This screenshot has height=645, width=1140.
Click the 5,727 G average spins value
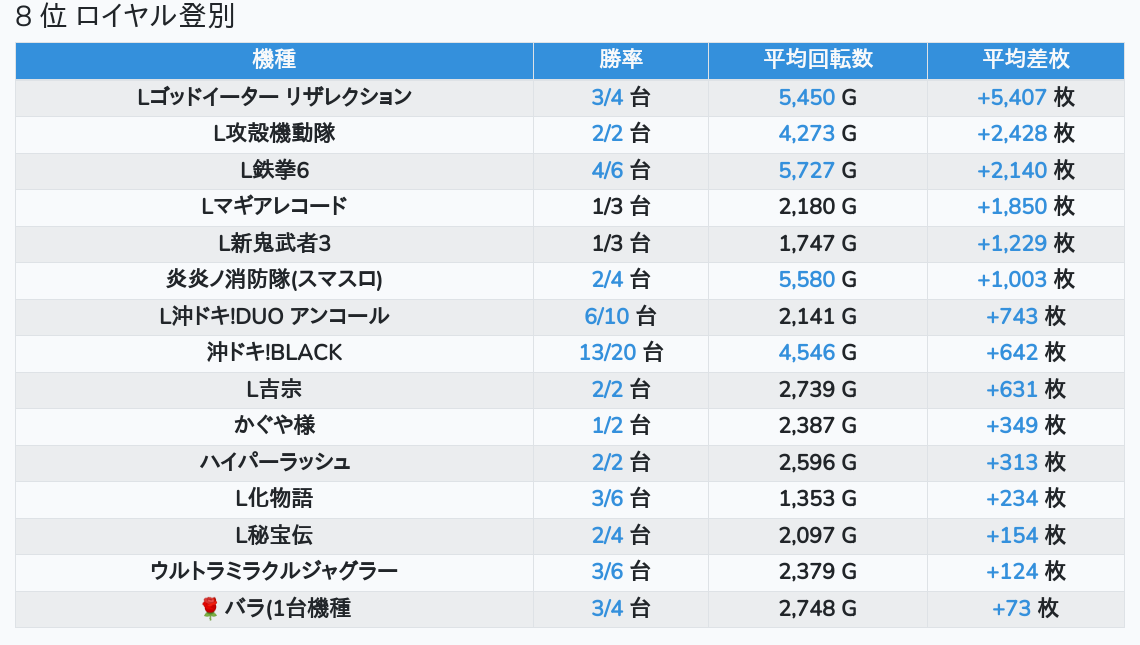806,171
